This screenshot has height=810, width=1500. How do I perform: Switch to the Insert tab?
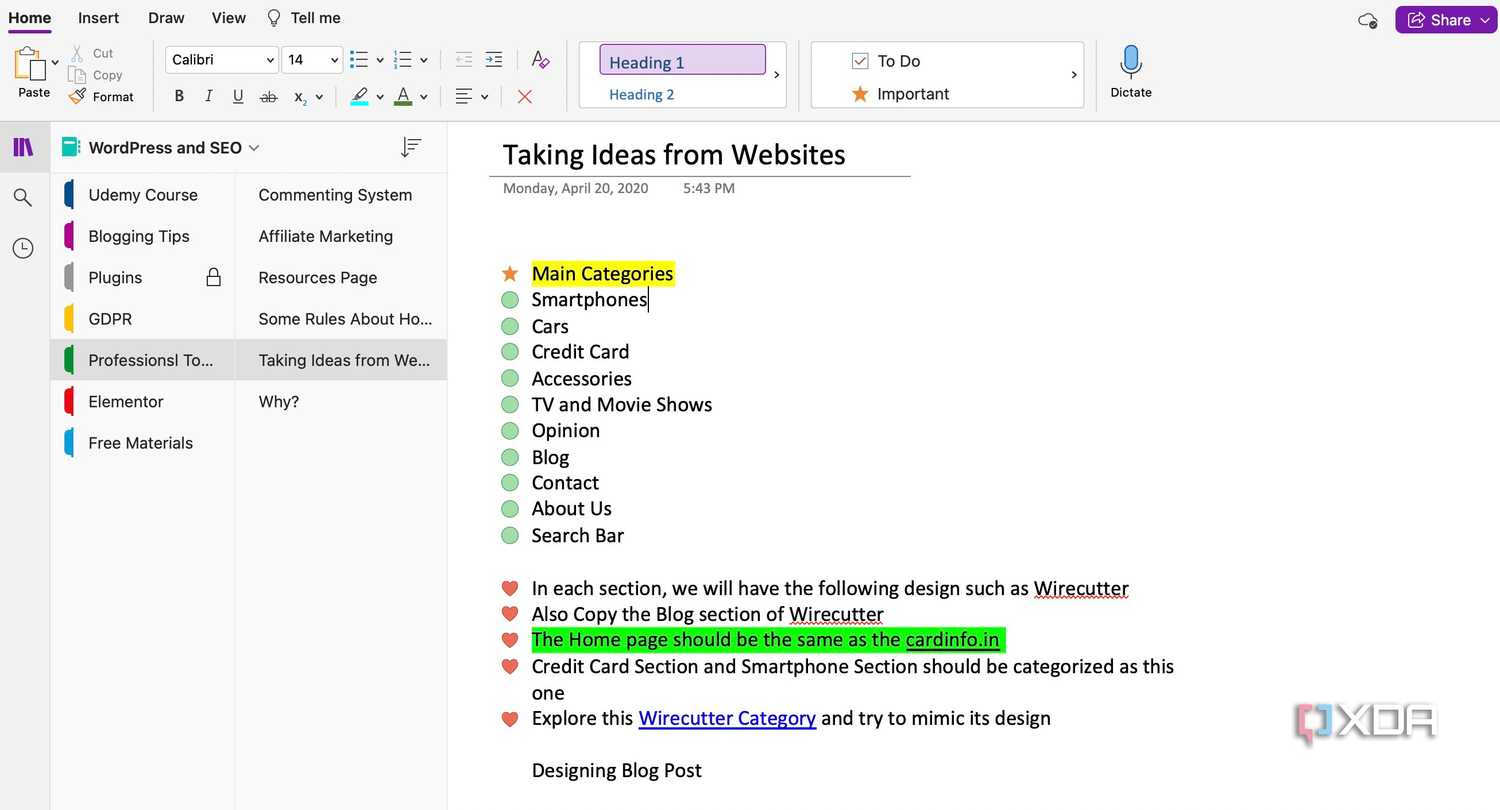(99, 17)
